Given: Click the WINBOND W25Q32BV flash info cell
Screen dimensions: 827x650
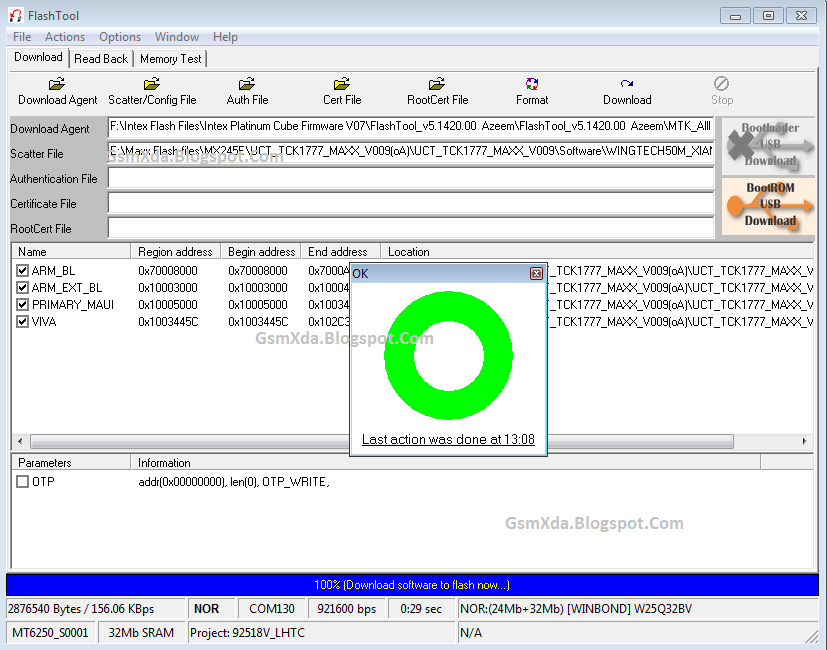Looking at the screenshot, I should click(638, 609).
